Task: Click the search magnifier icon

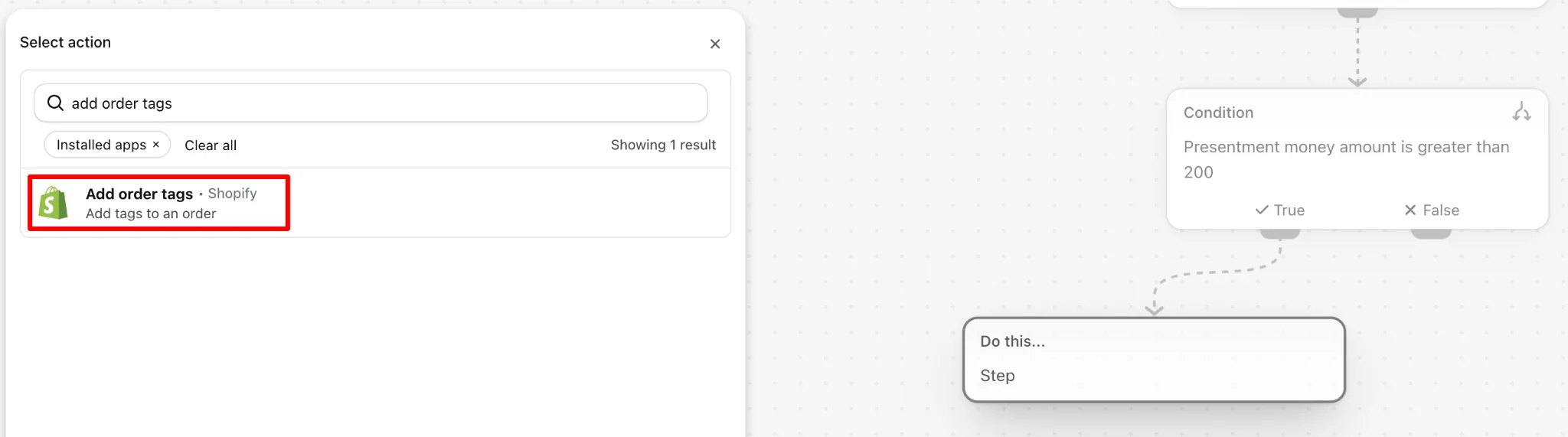Action: 55,103
